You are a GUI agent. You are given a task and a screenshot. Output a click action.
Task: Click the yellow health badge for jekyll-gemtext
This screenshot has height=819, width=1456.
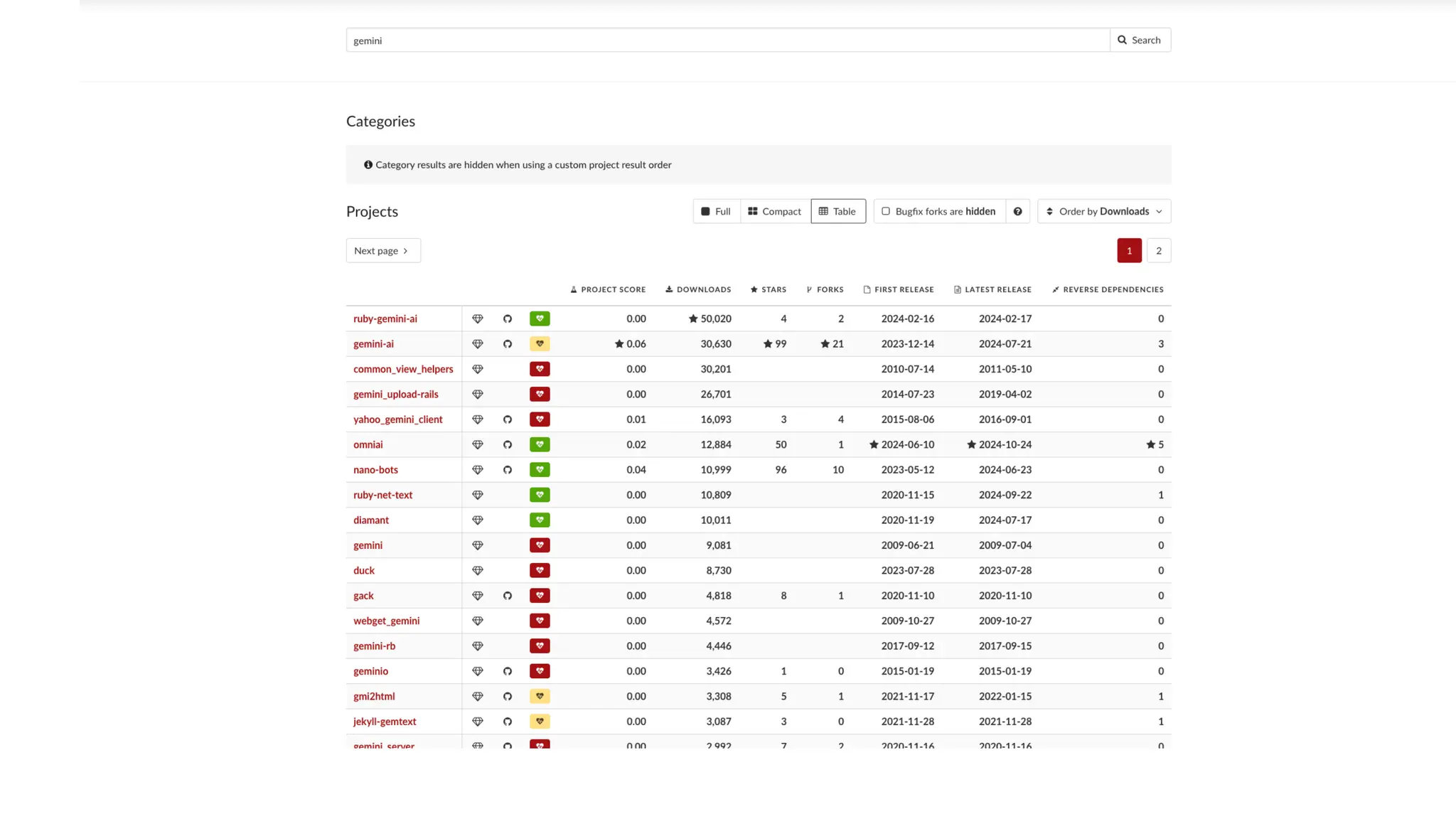point(540,722)
